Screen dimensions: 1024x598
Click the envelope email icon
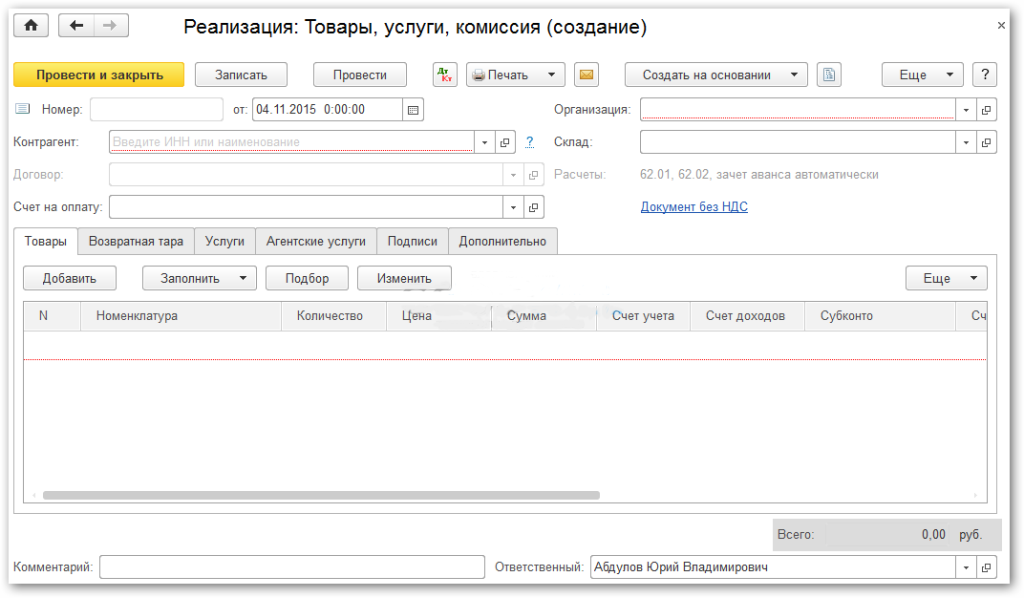click(585, 75)
